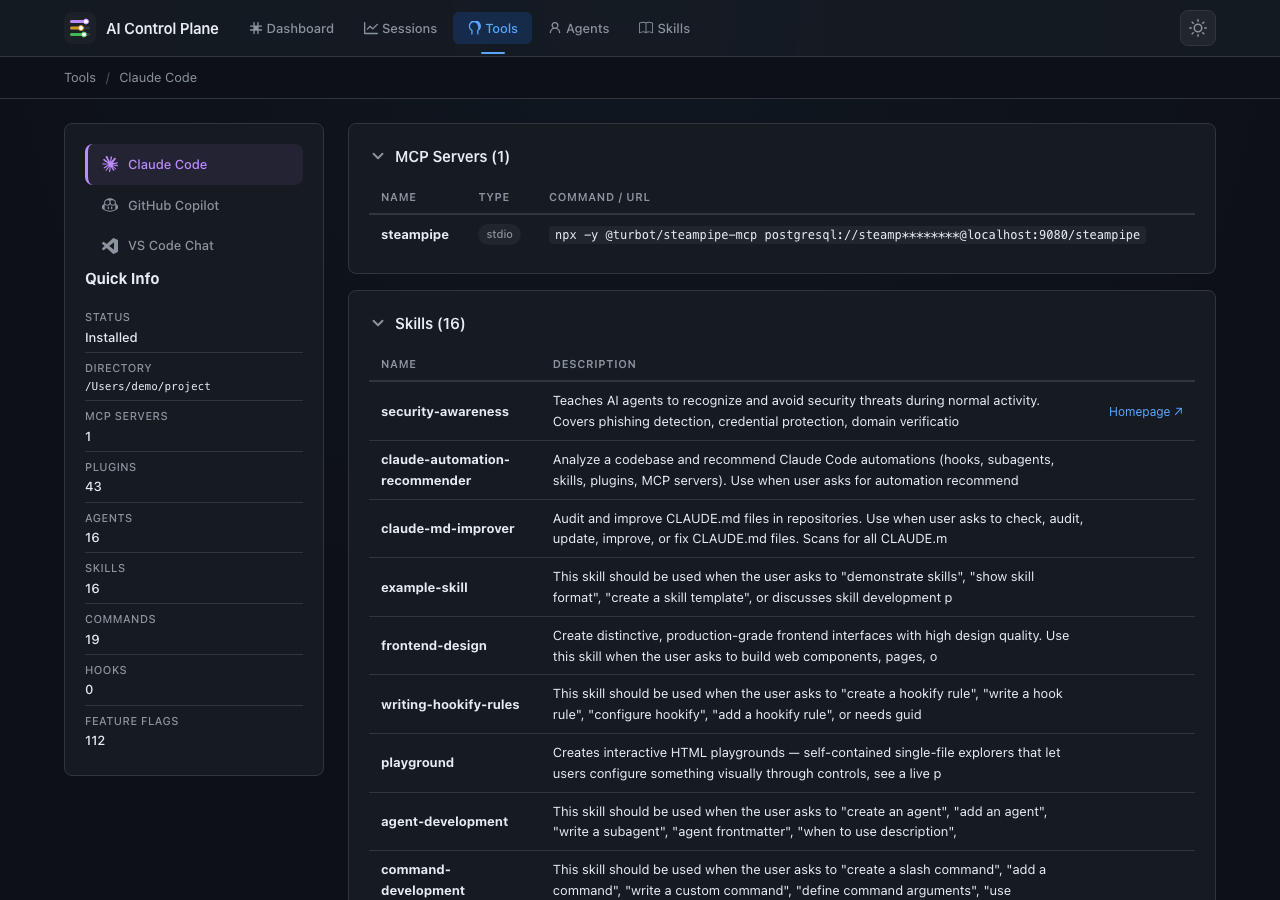
Task: Open security-awareness Homepage link
Action: pyautogui.click(x=1146, y=411)
